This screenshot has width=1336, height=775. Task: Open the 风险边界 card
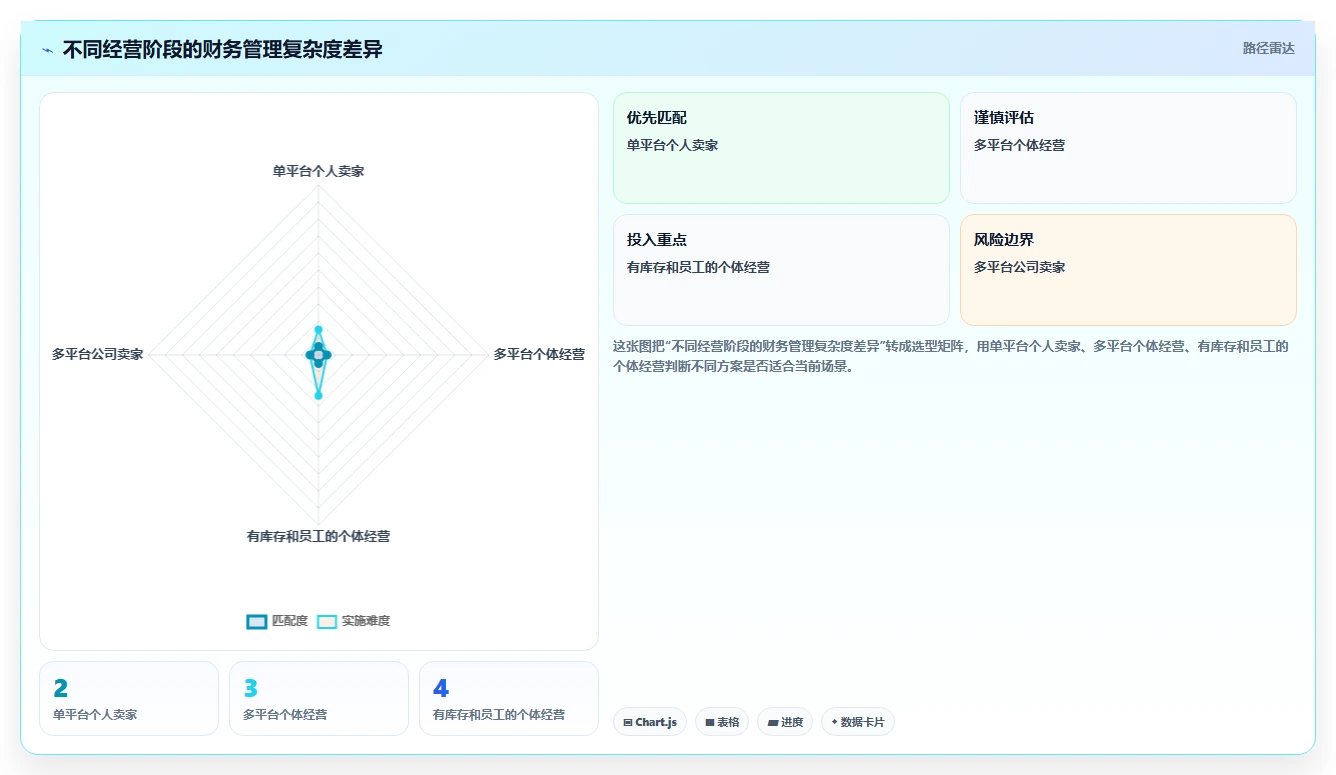[x=1128, y=270]
